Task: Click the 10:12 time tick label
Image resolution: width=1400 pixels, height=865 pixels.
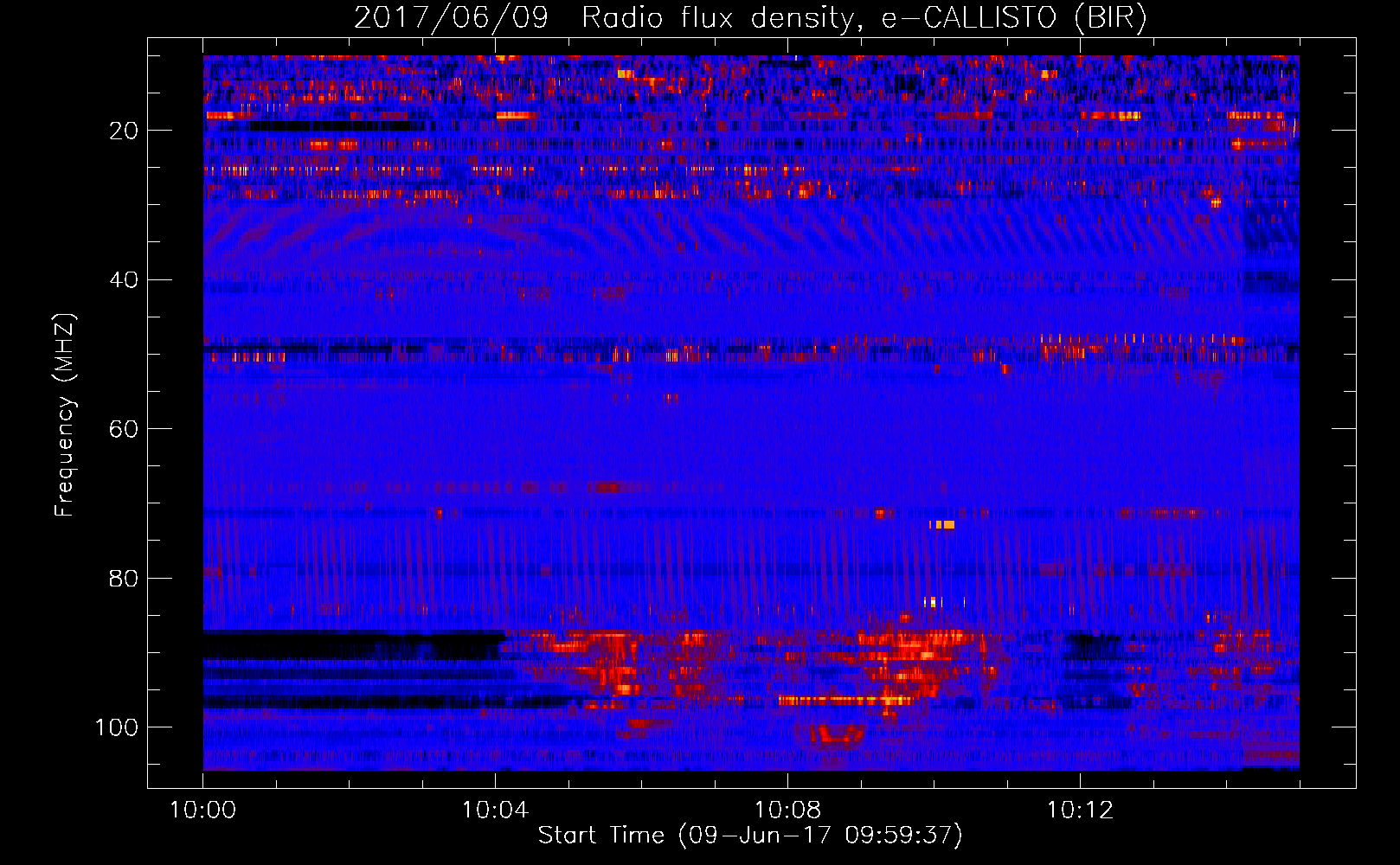Action: (1080, 811)
